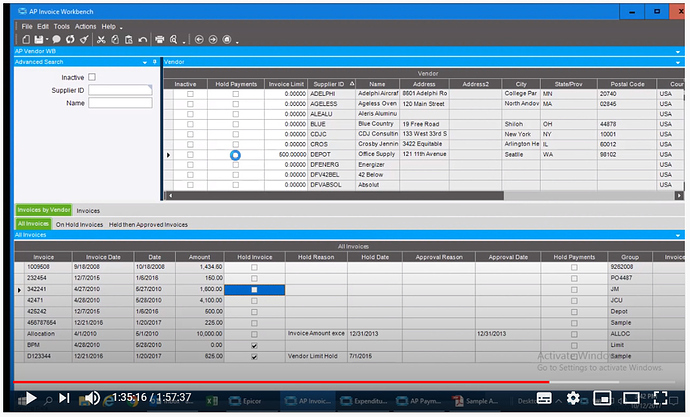Toggle Hold Payments for DEPOT vendor
The height and width of the screenshot is (417, 690).
(236, 155)
